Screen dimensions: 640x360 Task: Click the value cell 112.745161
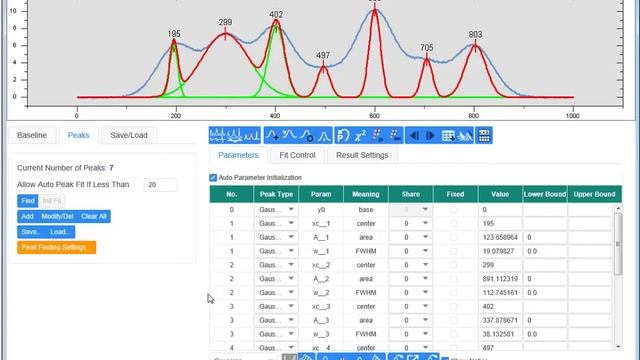(500, 293)
